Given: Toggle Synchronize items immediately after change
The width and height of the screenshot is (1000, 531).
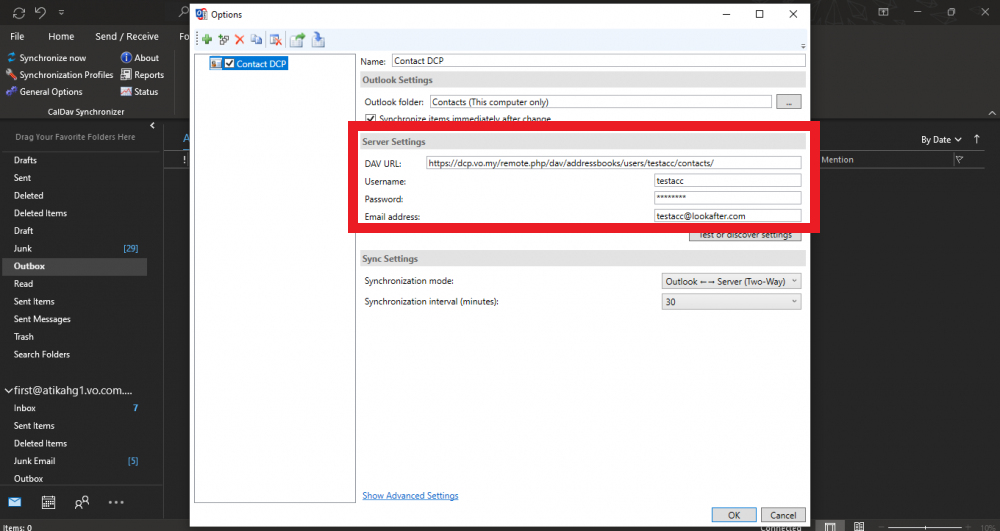Looking at the screenshot, I should coord(371,119).
